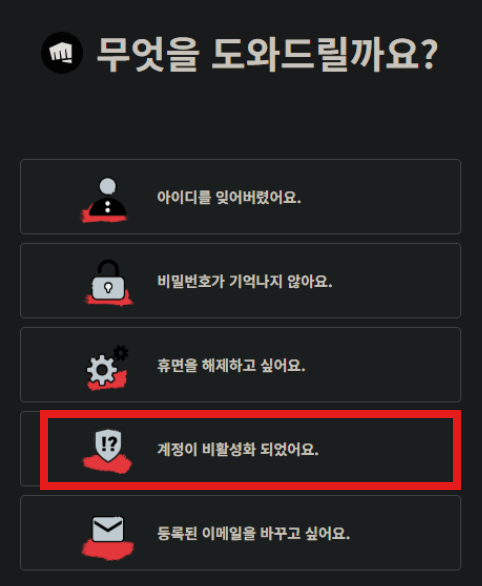The image size is (482, 586).
Task: Click the envelope email icon
Action: (x=108, y=529)
